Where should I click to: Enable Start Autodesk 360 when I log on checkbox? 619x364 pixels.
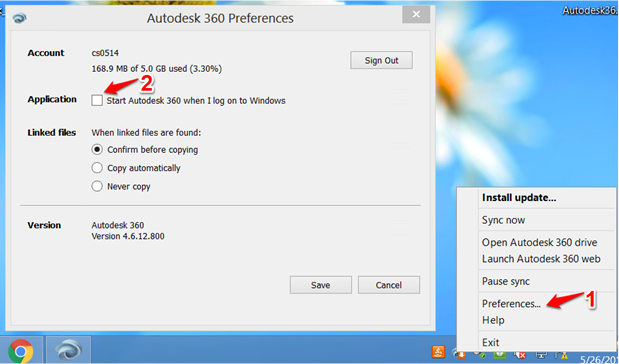(97, 100)
